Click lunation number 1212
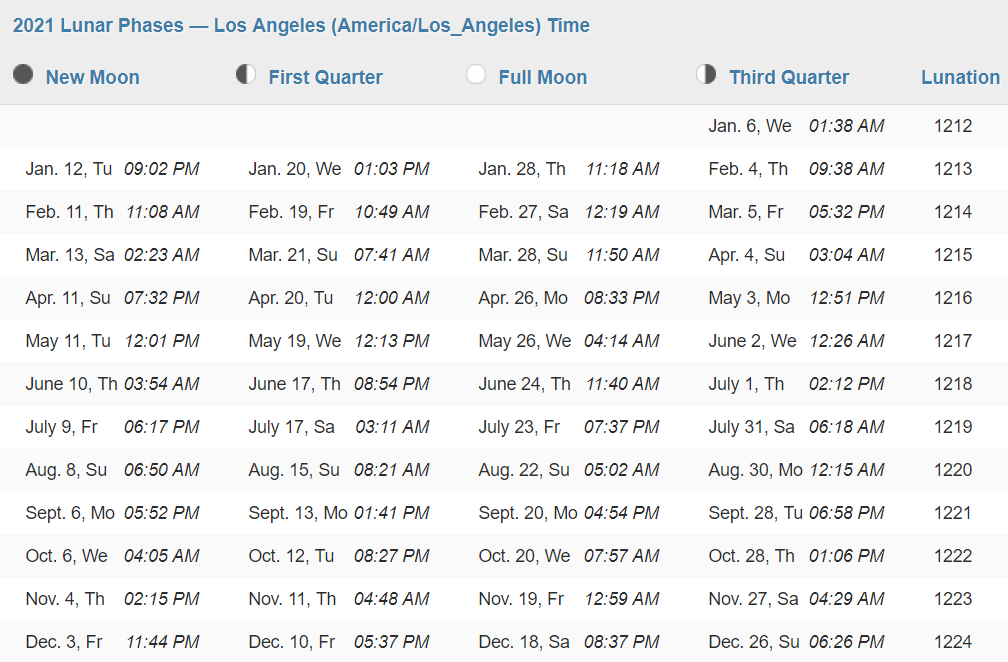This screenshot has width=1008, height=662. pyautogui.click(x=953, y=126)
